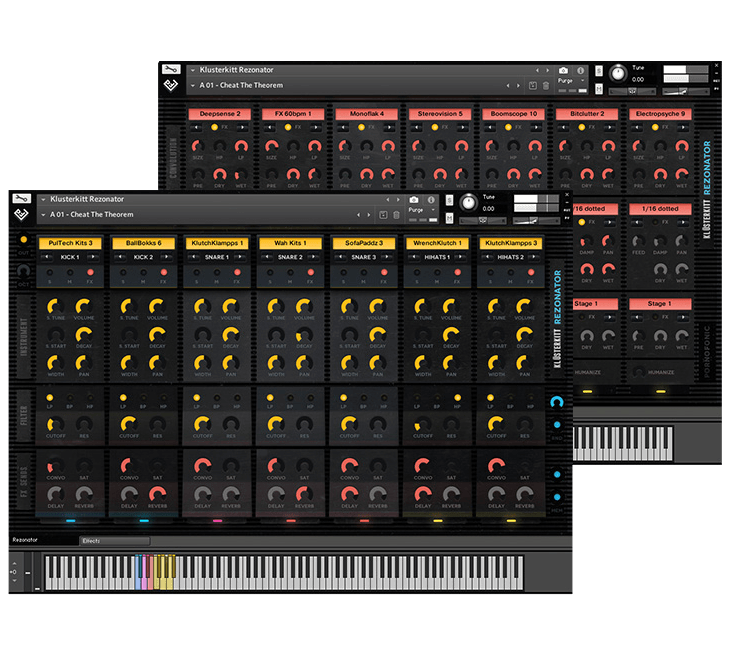Toggle the M mute button in the front window header

449,218
